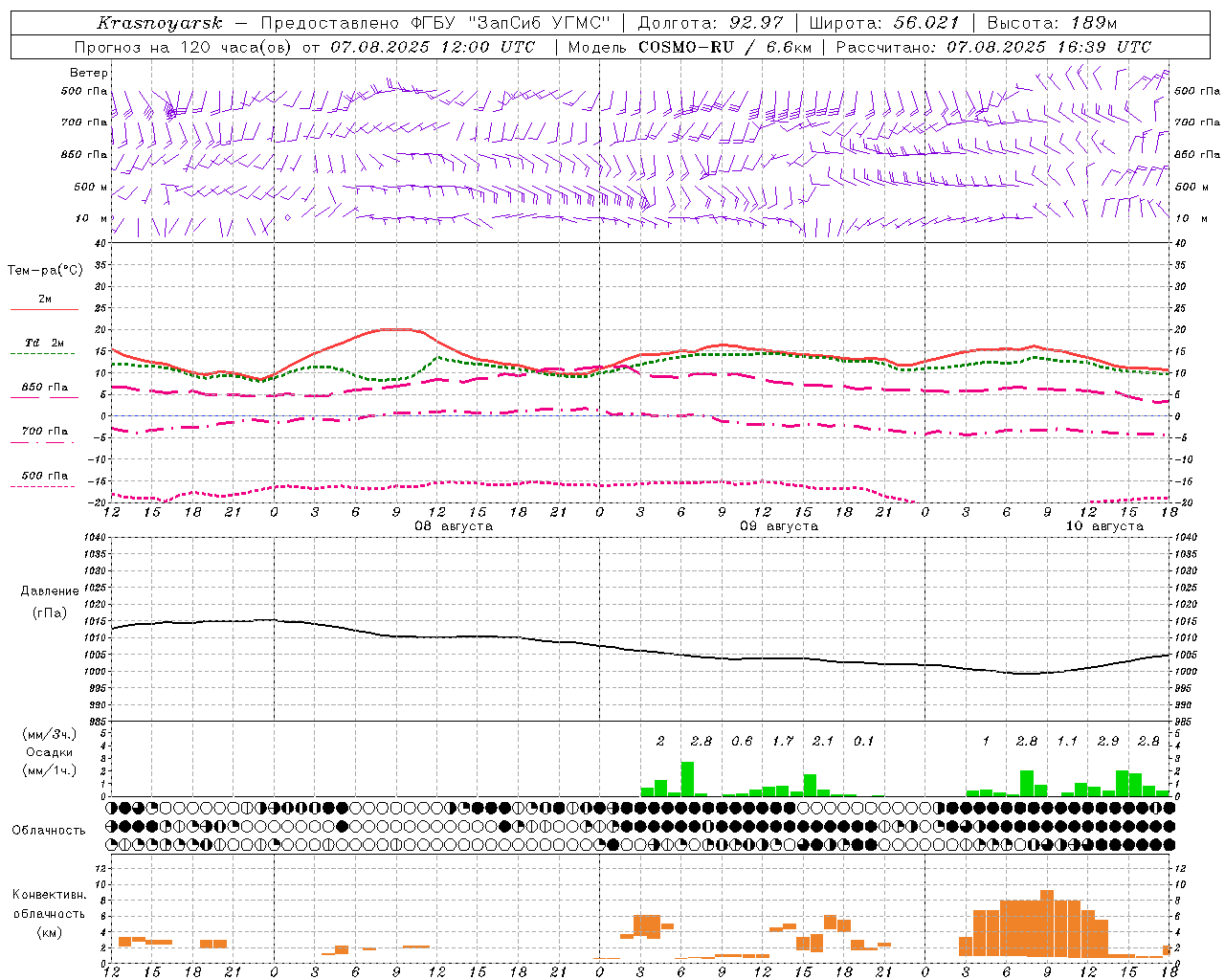
Task: Select 'Прогноз на 120 часа(ов)' forecast text
Action: 184,47
